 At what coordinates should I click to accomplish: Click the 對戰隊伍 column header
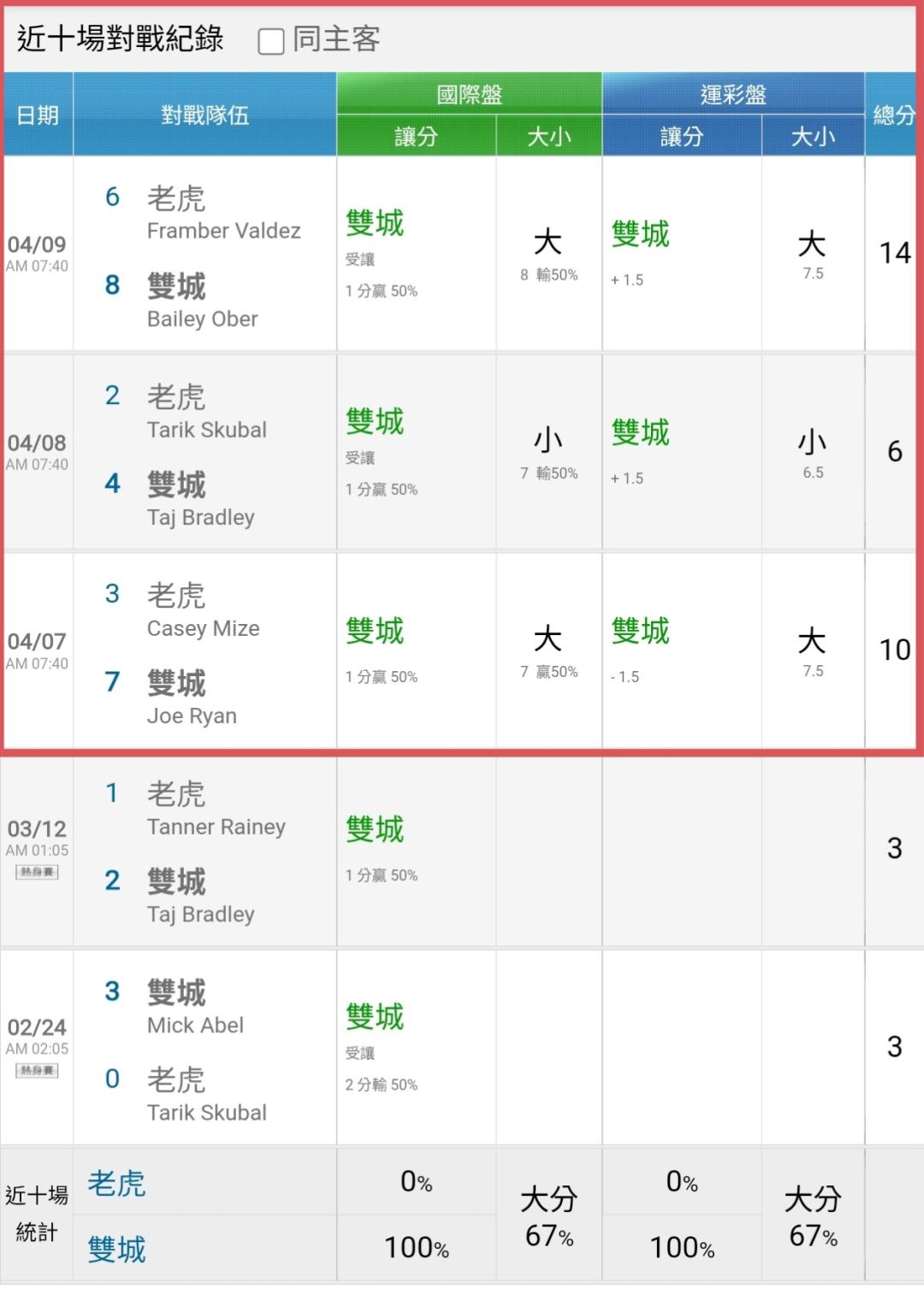[x=204, y=115]
